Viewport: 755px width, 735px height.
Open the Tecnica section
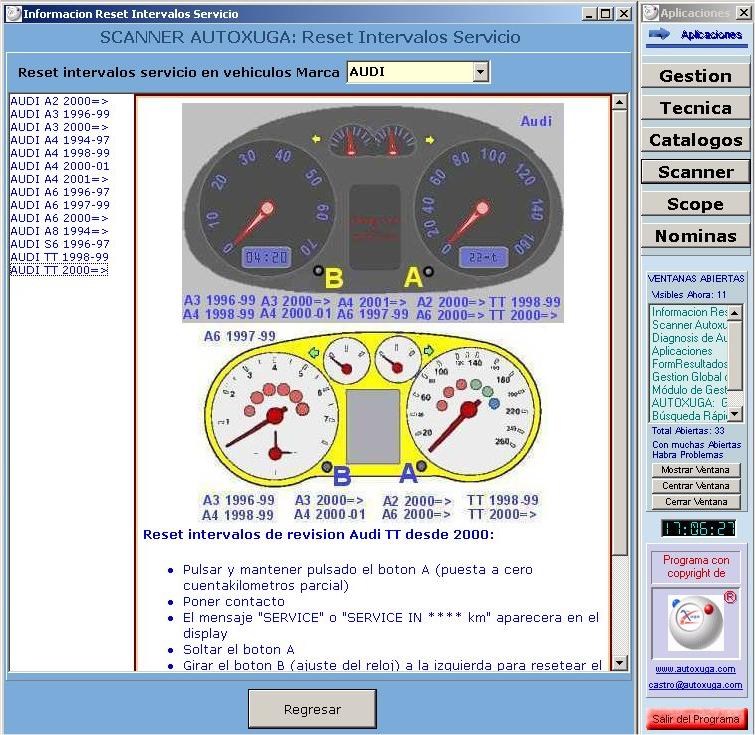(x=695, y=108)
